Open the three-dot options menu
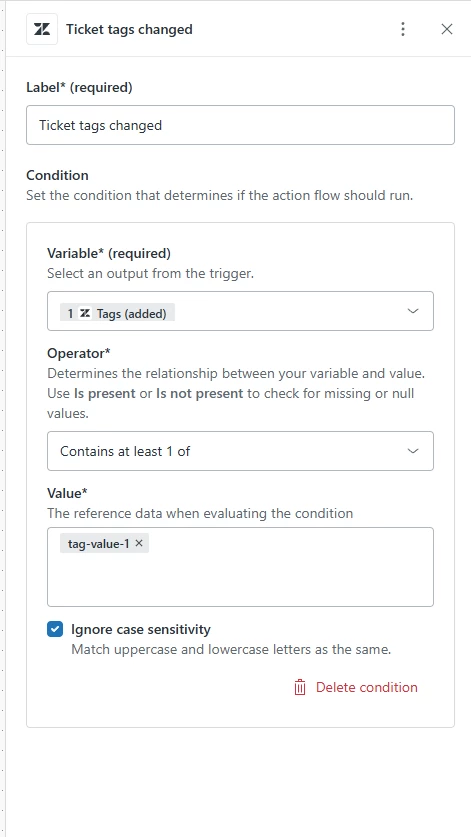This screenshot has width=471, height=837. 403,29
